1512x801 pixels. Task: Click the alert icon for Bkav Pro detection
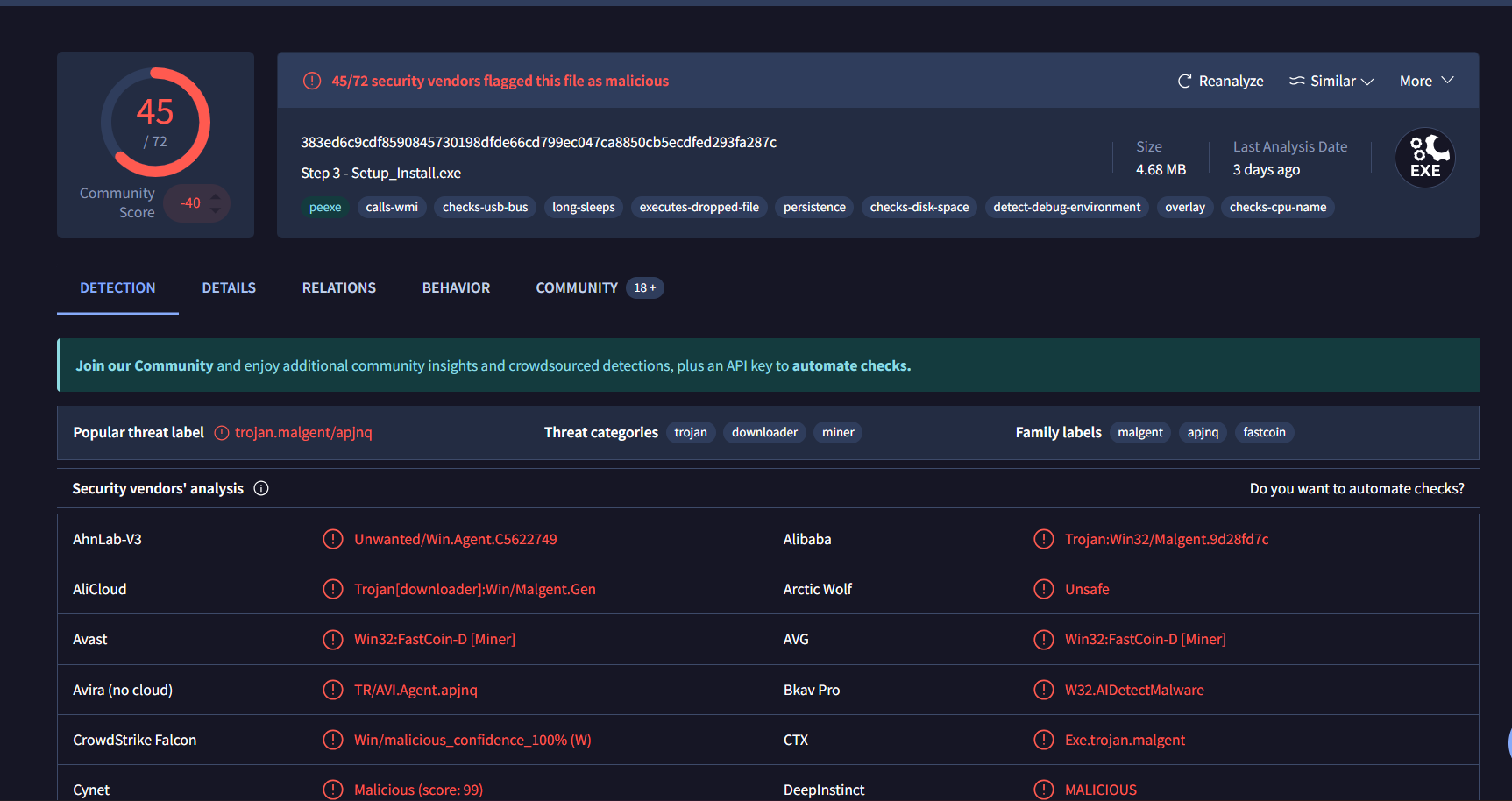point(1043,690)
